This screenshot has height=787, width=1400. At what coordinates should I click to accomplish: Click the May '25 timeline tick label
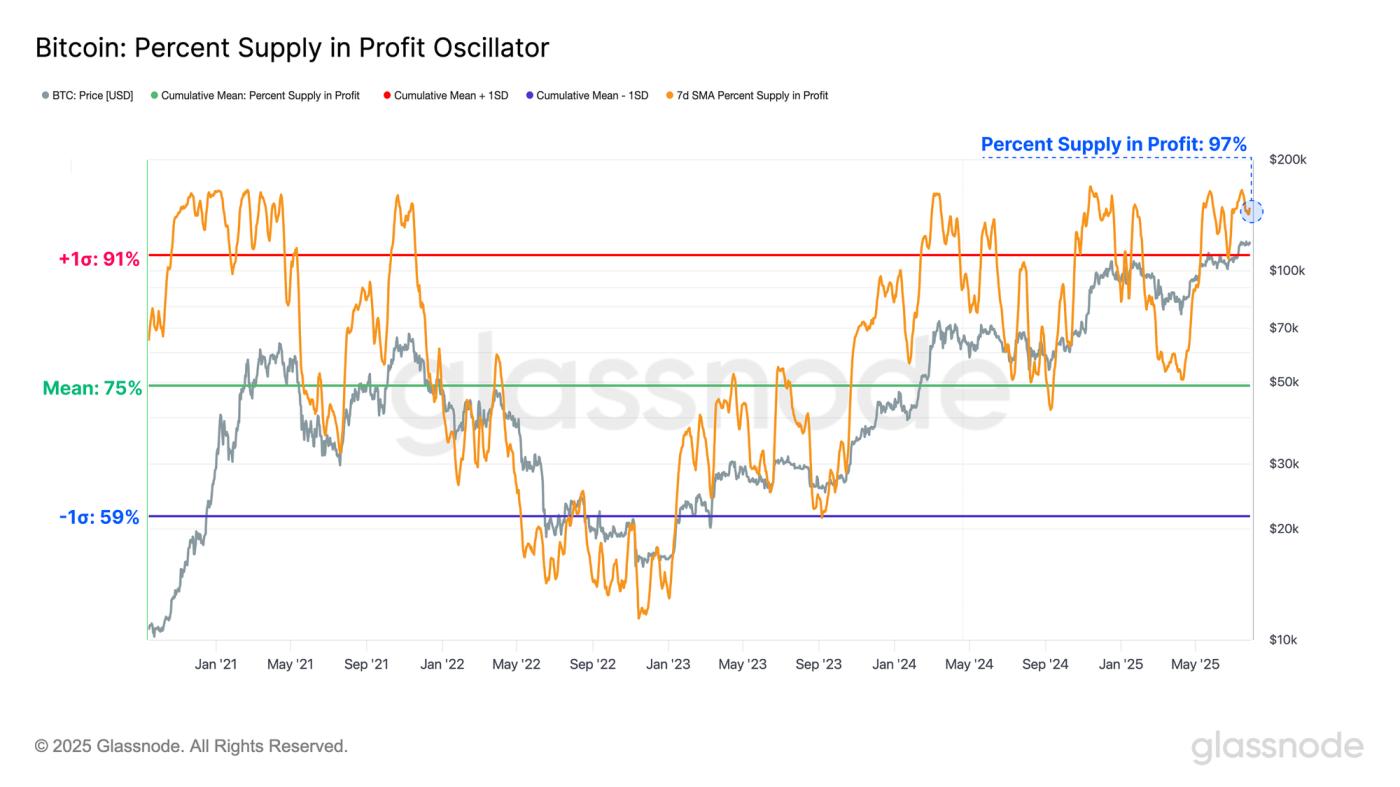(1195, 664)
